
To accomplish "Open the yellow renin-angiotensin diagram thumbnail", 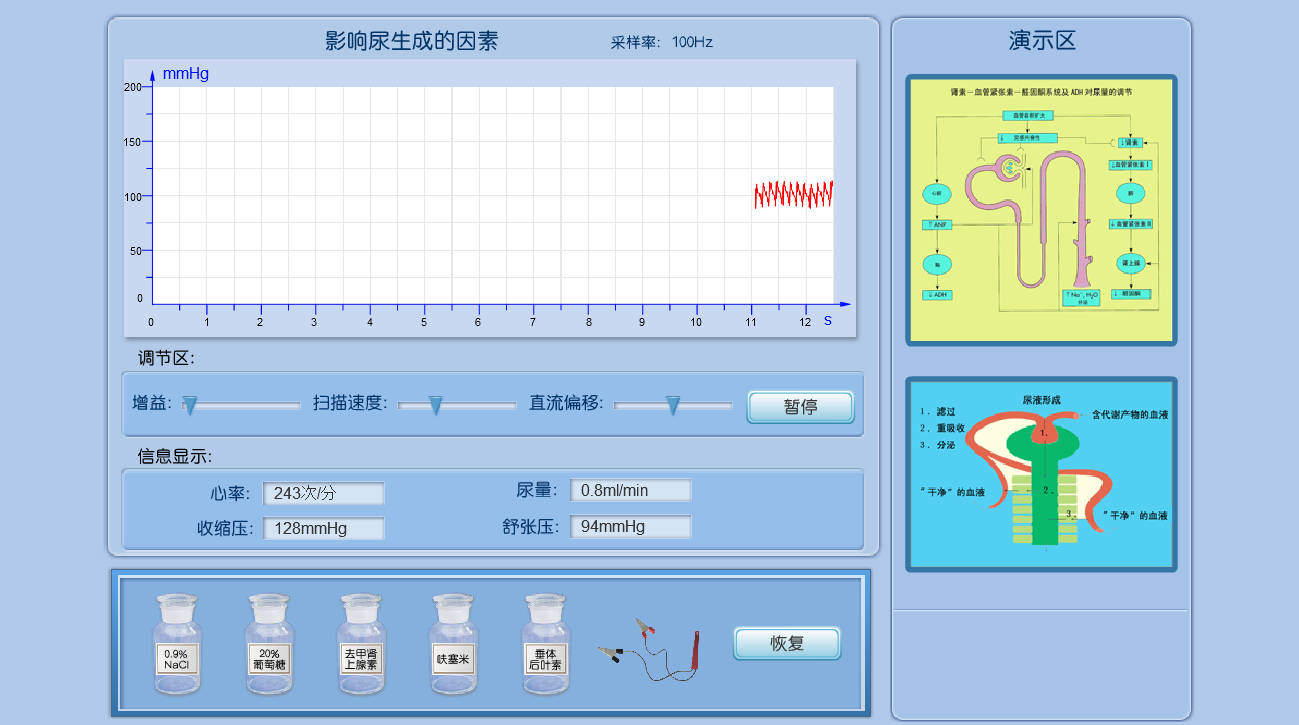I will click(1041, 210).
